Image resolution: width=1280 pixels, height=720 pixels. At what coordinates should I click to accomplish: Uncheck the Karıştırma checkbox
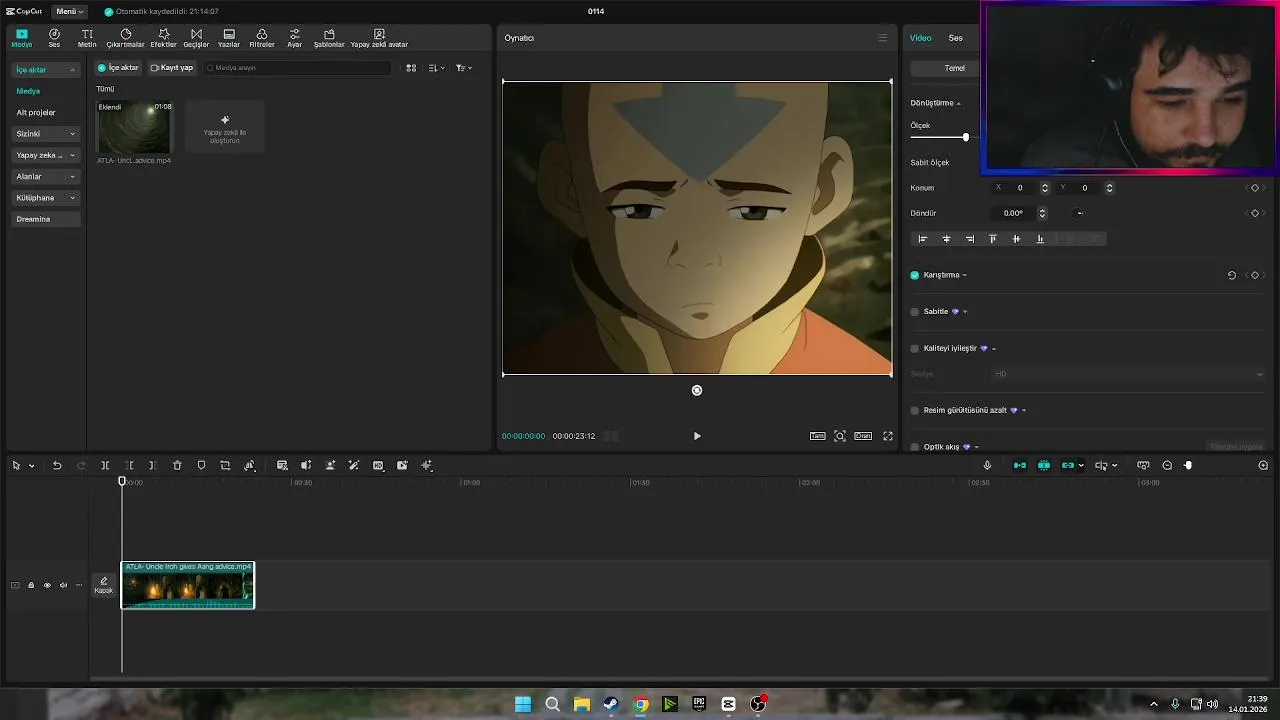pos(915,275)
